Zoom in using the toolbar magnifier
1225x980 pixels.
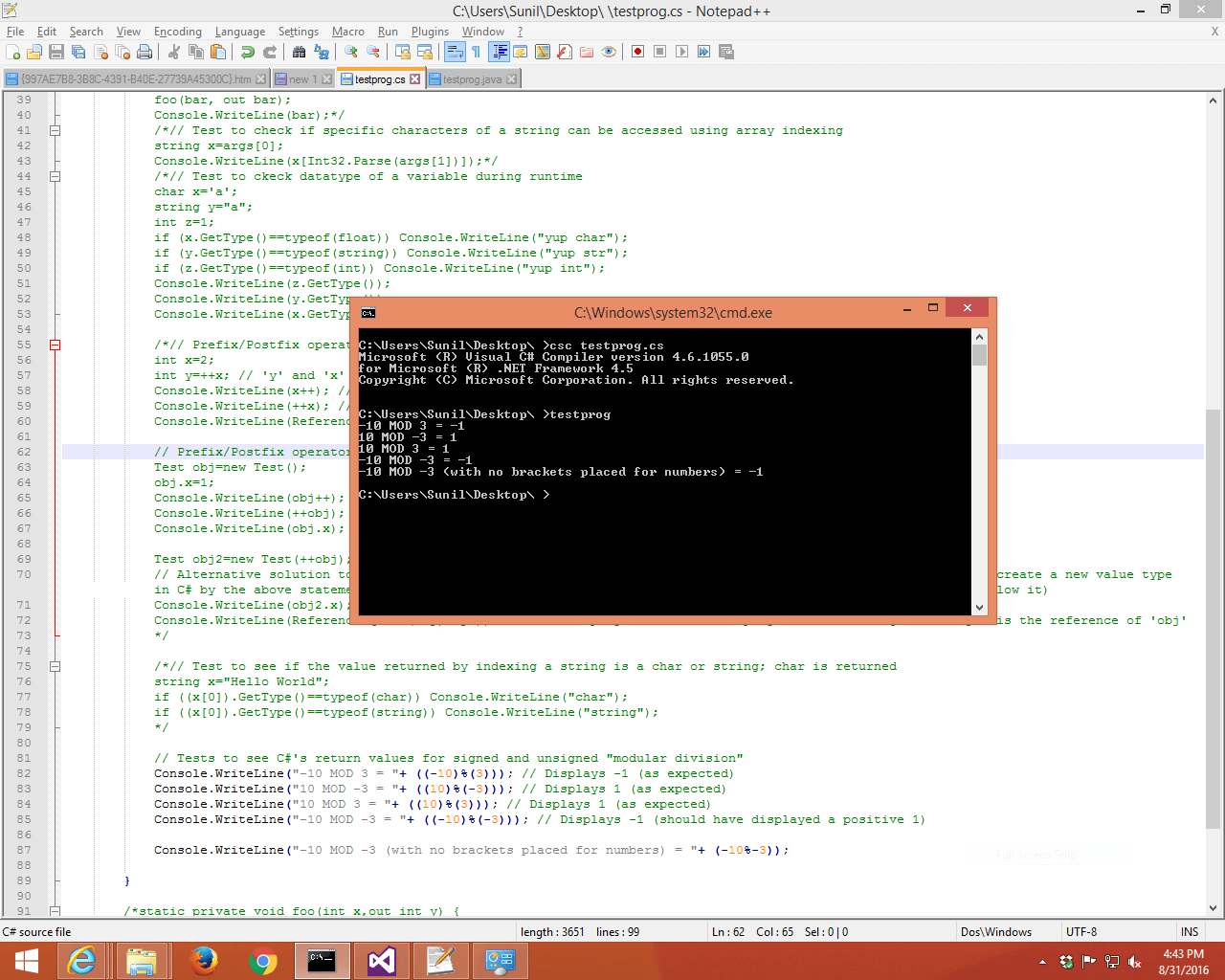(x=350, y=52)
